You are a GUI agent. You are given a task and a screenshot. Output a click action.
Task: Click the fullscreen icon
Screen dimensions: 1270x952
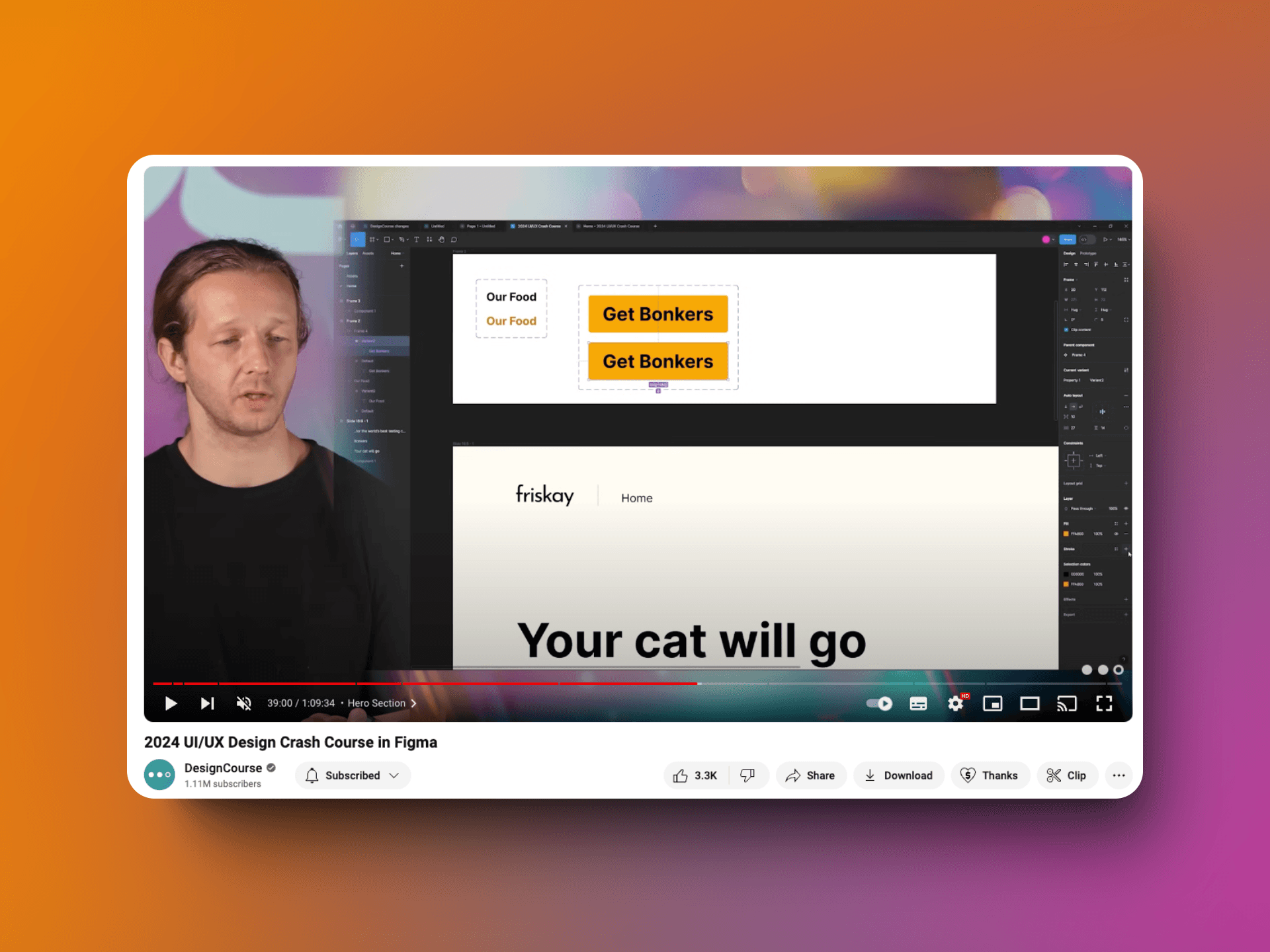pos(1103,702)
